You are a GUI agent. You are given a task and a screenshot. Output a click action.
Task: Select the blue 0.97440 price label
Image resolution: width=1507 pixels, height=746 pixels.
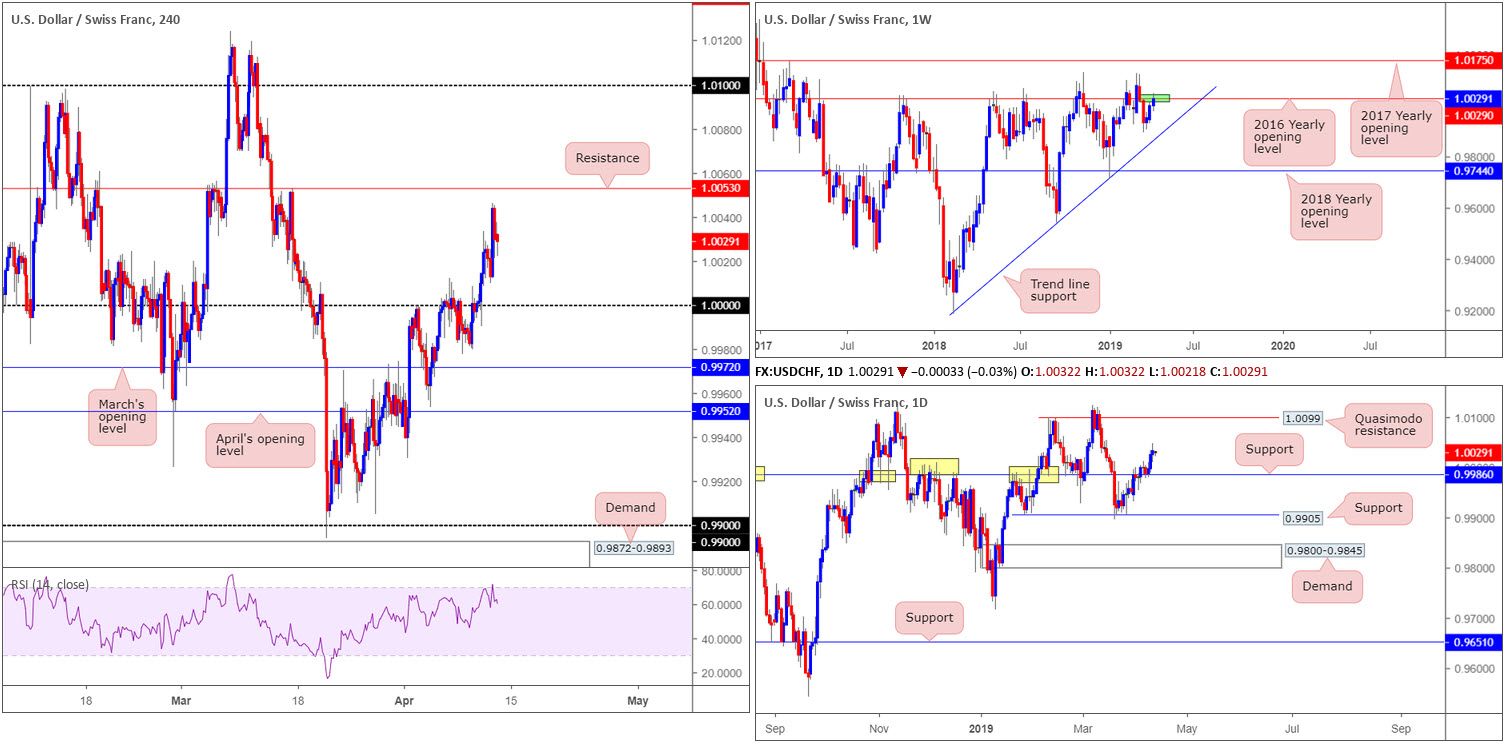[1474, 171]
